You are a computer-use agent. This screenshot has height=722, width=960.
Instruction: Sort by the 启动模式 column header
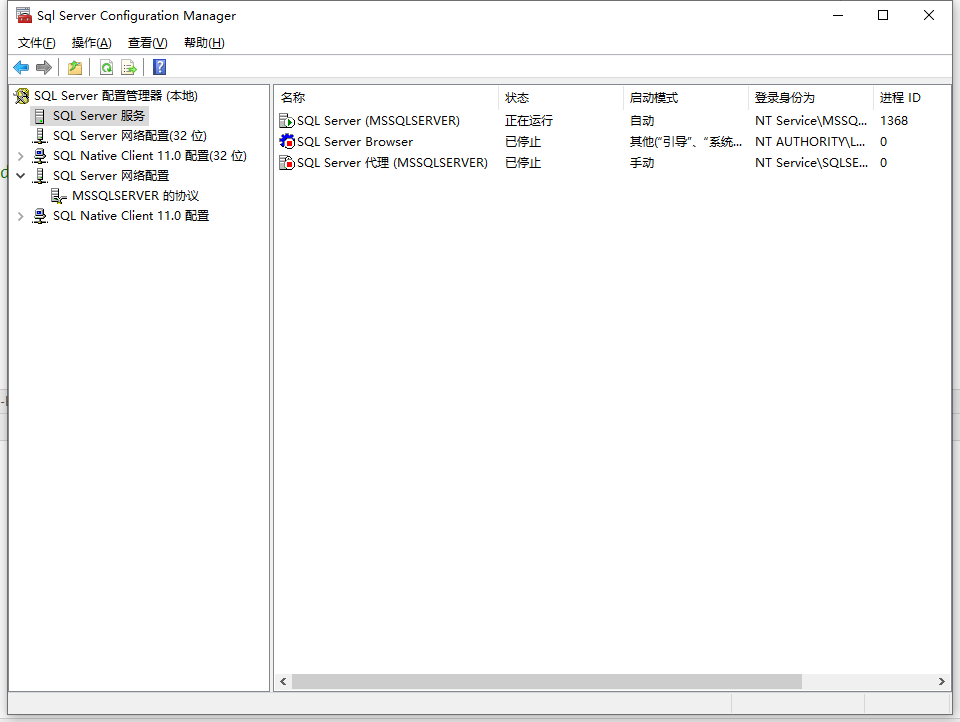pyautogui.click(x=686, y=97)
